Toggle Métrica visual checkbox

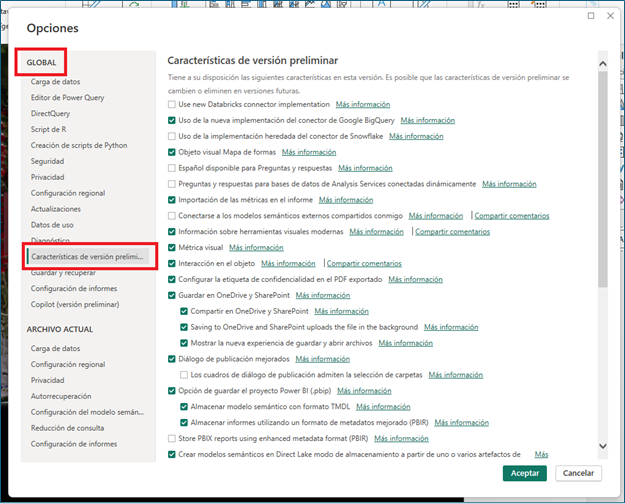172,247
